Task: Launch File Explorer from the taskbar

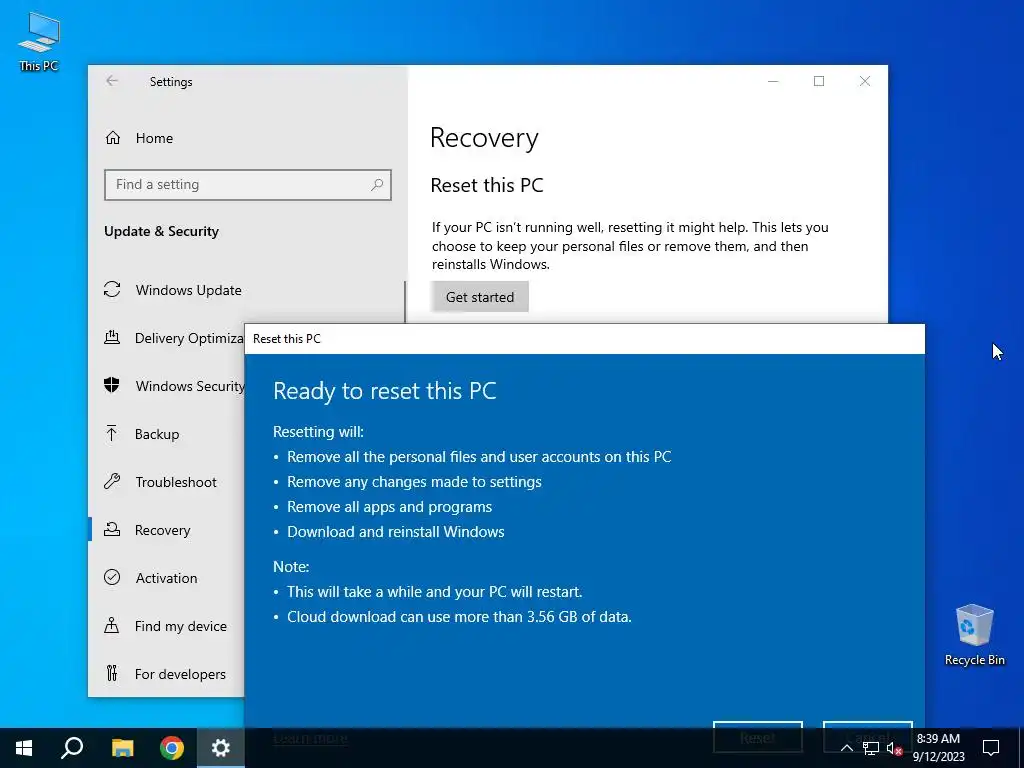Action: coord(122,748)
